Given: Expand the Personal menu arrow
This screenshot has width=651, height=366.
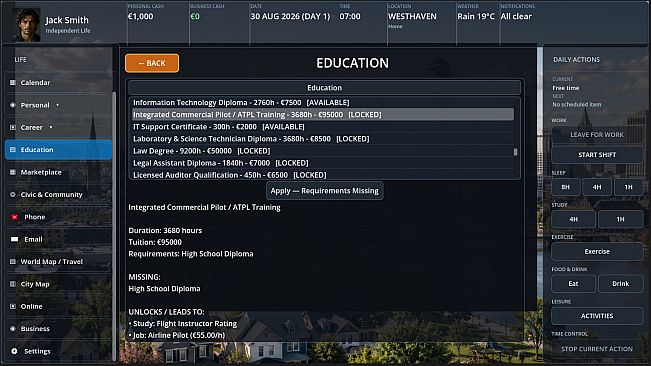Looking at the screenshot, I should pyautogui.click(x=57, y=105).
